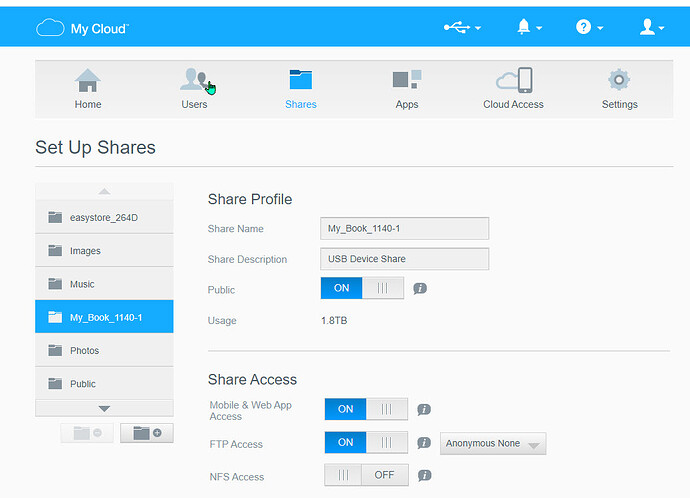Select the My_Book_1140-1 share

coord(104,317)
